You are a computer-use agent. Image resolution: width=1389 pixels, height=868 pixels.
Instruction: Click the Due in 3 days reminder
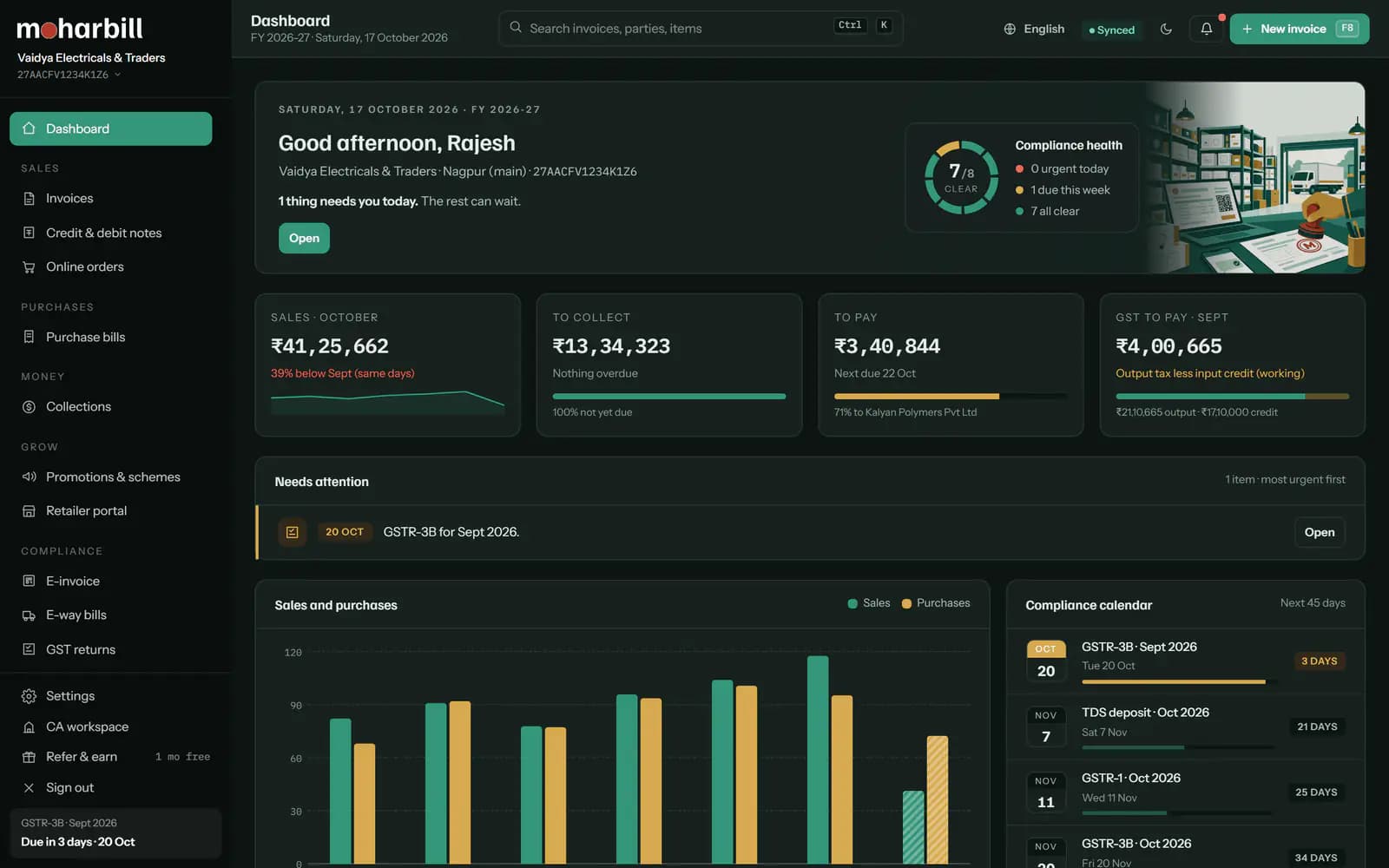[115, 833]
